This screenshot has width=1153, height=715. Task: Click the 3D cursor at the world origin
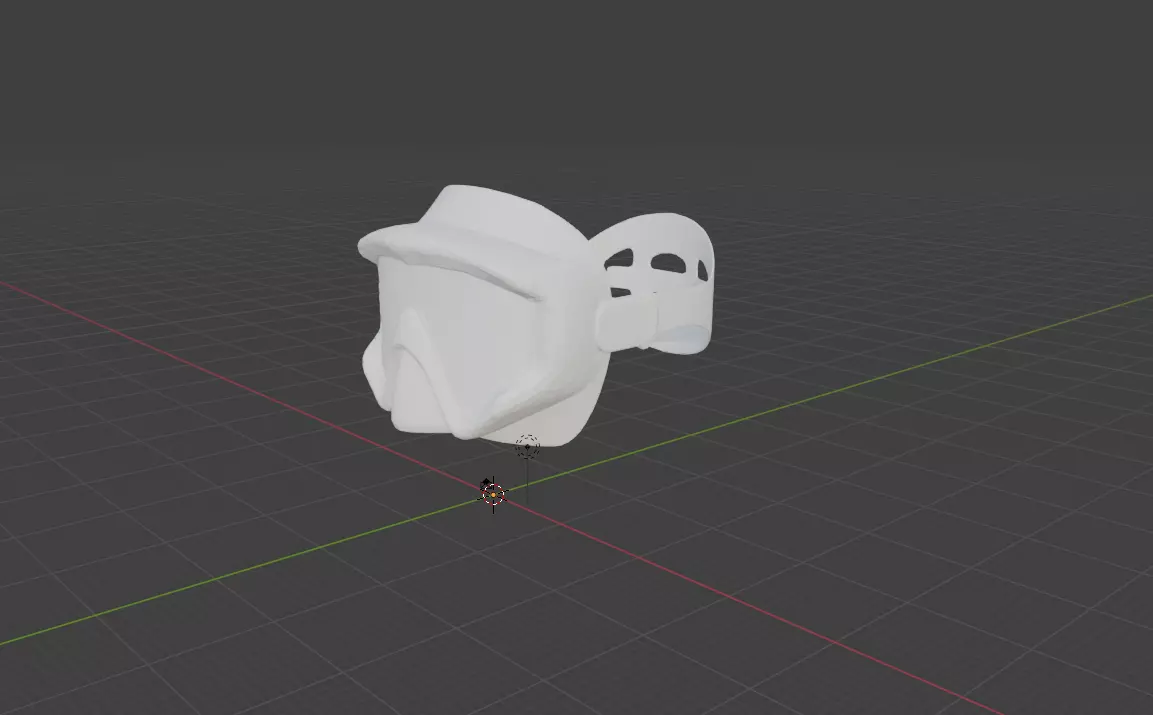[493, 495]
